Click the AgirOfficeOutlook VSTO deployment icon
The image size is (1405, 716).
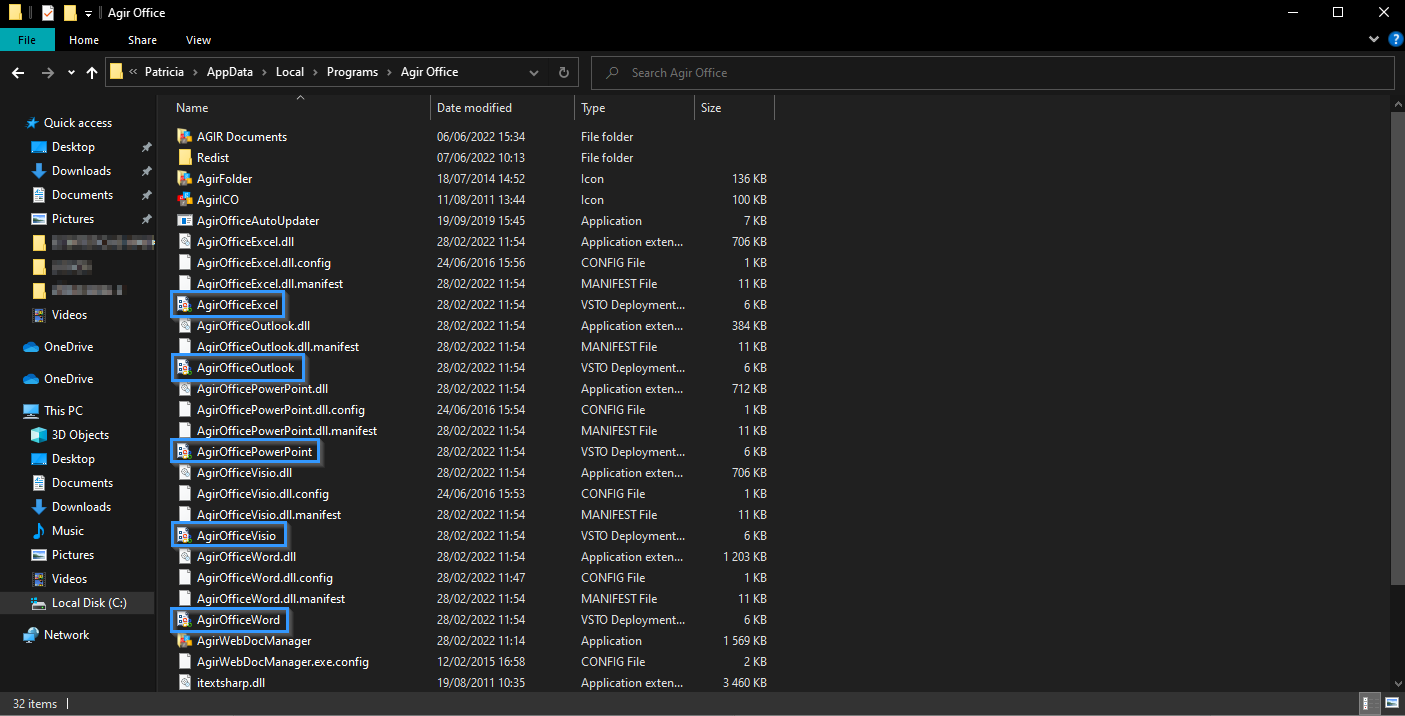(184, 368)
